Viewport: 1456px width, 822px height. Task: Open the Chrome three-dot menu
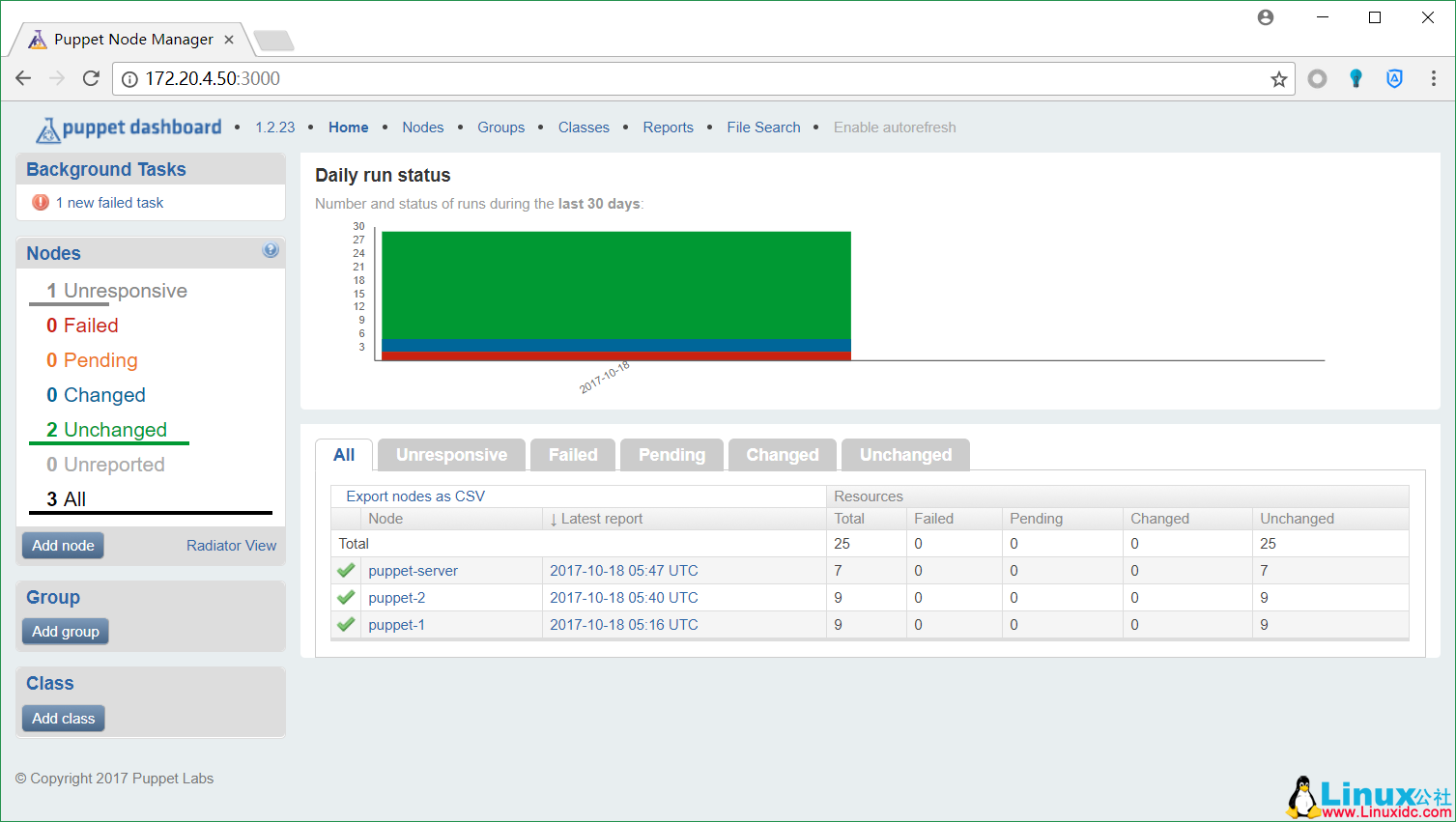[1433, 79]
